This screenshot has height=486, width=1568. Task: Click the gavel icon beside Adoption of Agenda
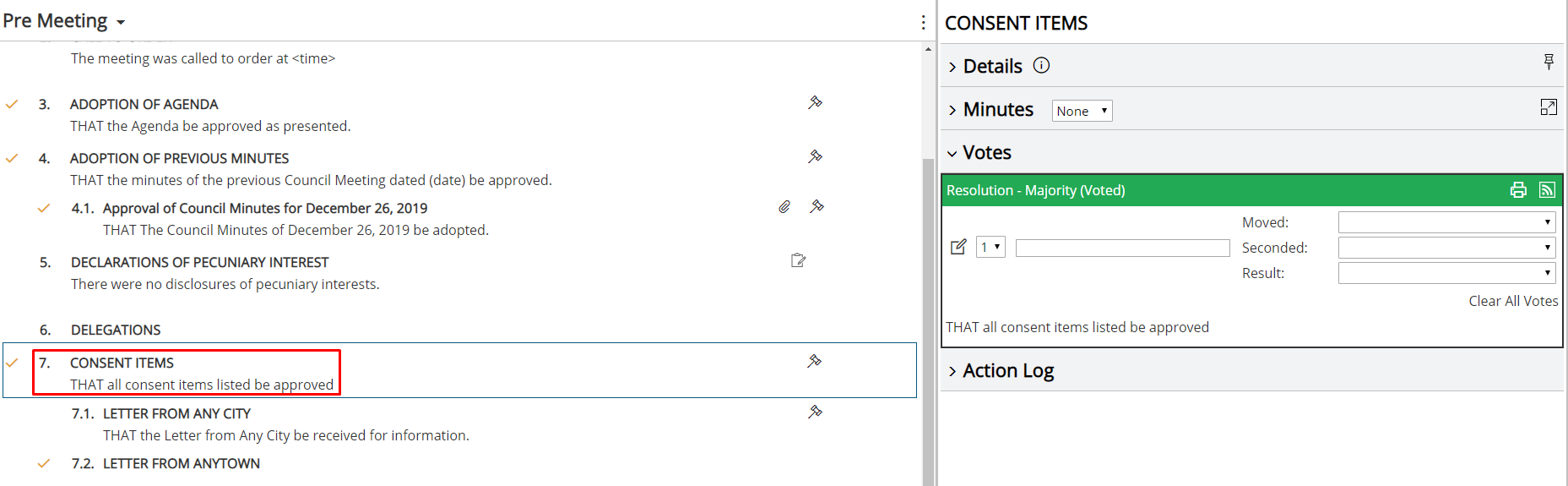pyautogui.click(x=815, y=103)
